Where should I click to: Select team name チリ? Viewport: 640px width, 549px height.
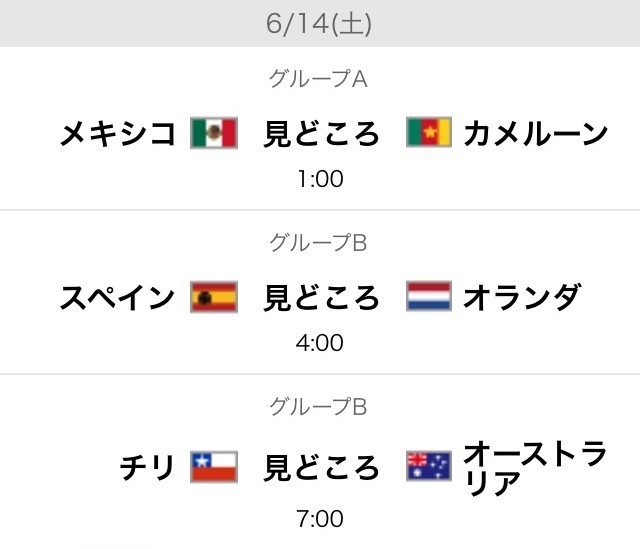coord(148,467)
